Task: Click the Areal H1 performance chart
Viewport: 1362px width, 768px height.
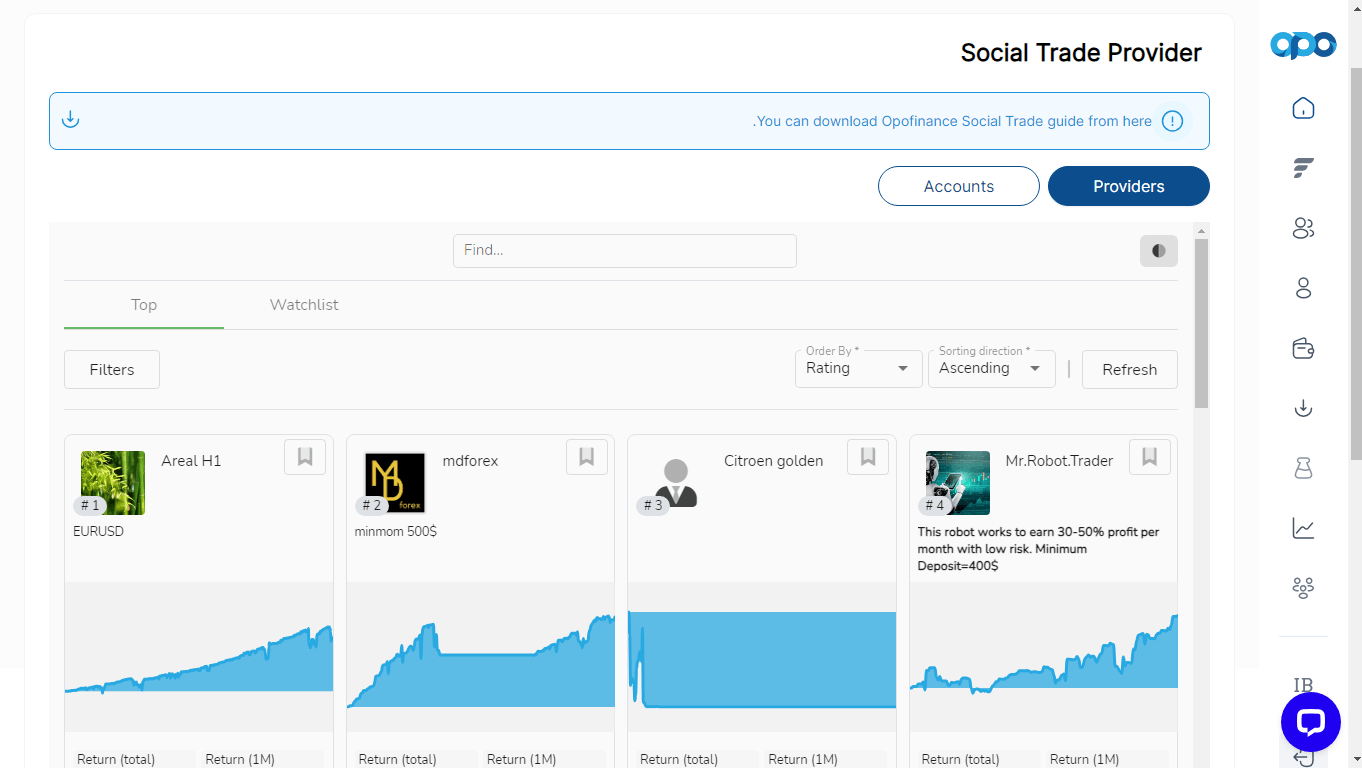Action: click(x=199, y=657)
